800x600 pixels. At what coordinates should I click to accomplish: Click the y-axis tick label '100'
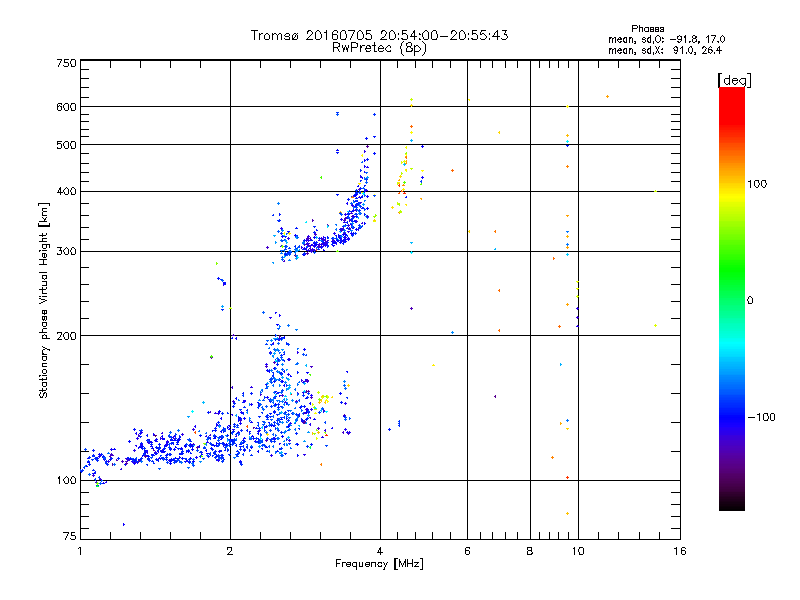click(x=67, y=480)
